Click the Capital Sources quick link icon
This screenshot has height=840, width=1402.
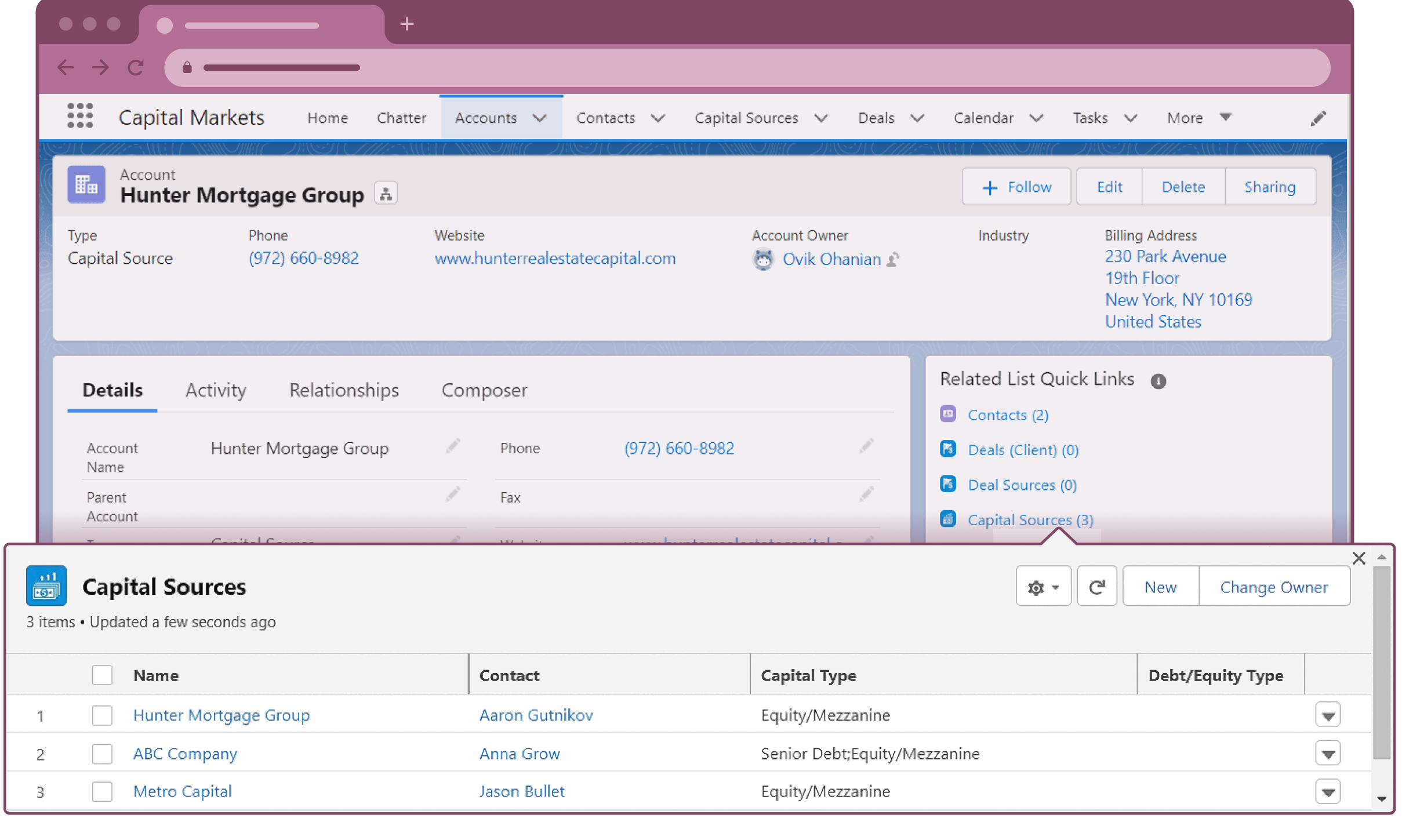point(948,519)
